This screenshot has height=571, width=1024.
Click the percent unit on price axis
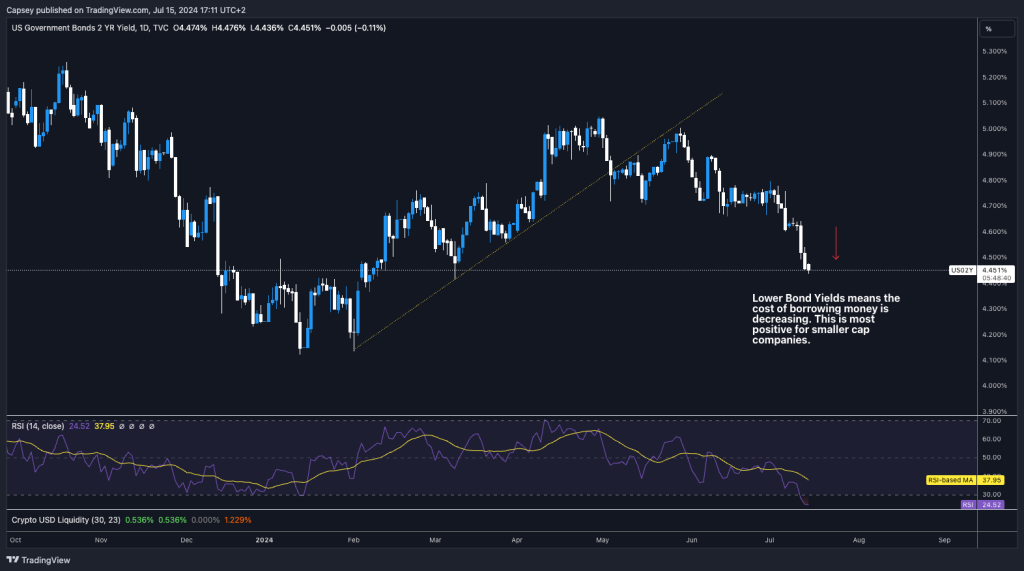point(987,28)
